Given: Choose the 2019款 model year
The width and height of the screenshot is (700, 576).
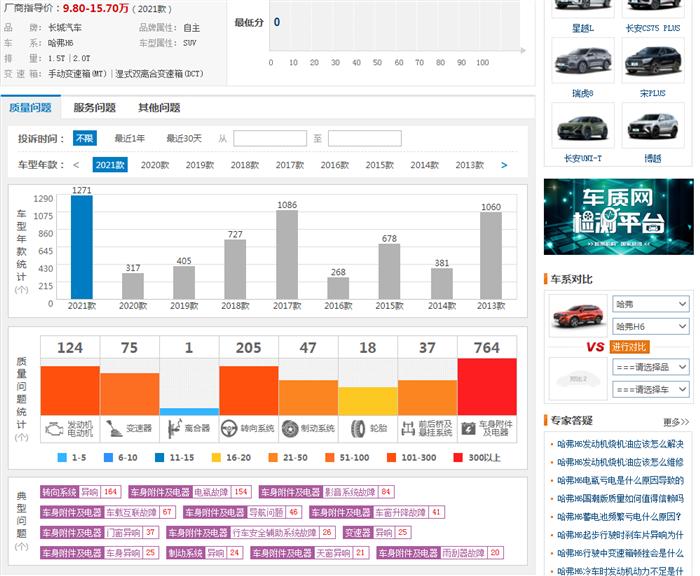Looking at the screenshot, I should click(x=200, y=165).
